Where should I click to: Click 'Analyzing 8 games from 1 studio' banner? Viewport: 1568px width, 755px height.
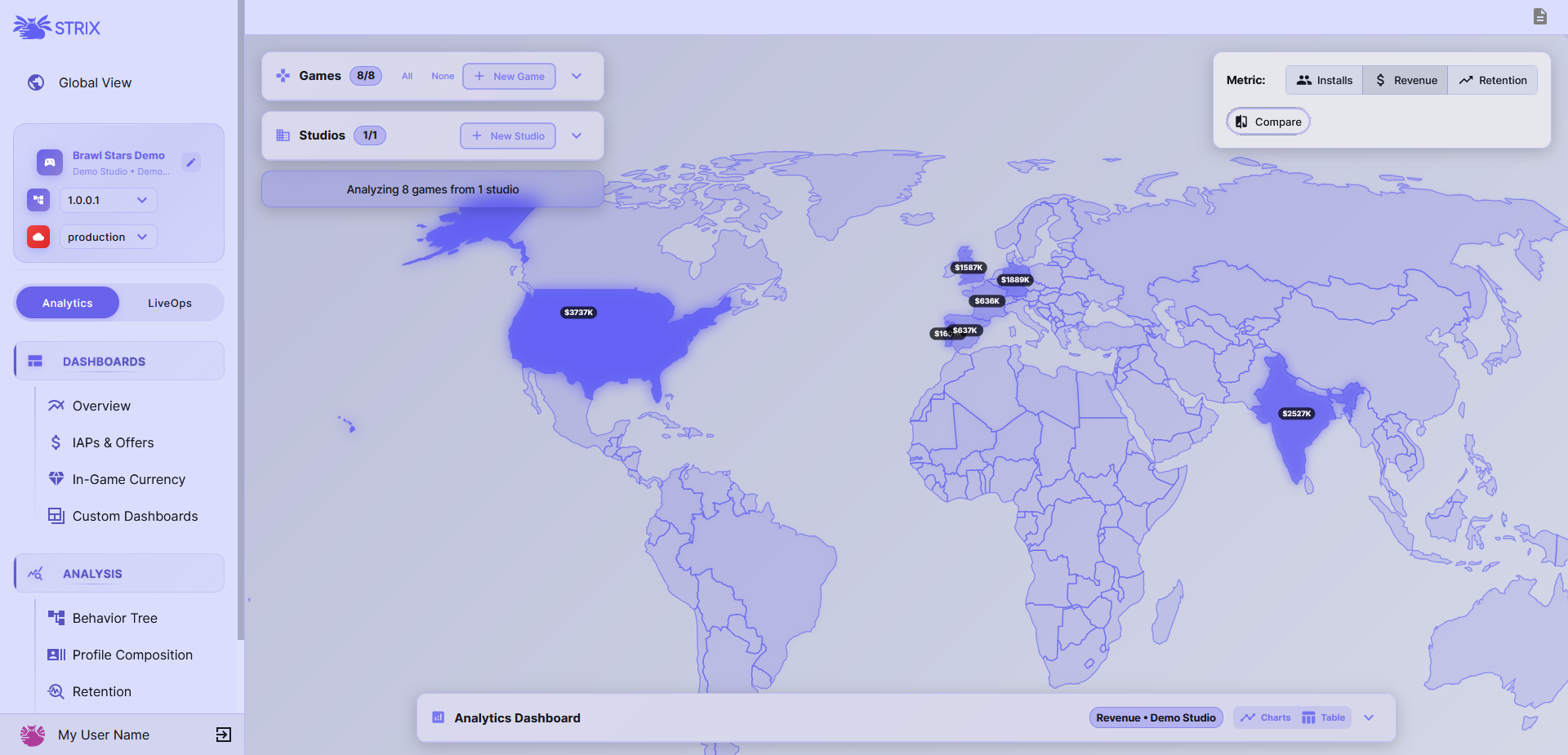point(433,189)
